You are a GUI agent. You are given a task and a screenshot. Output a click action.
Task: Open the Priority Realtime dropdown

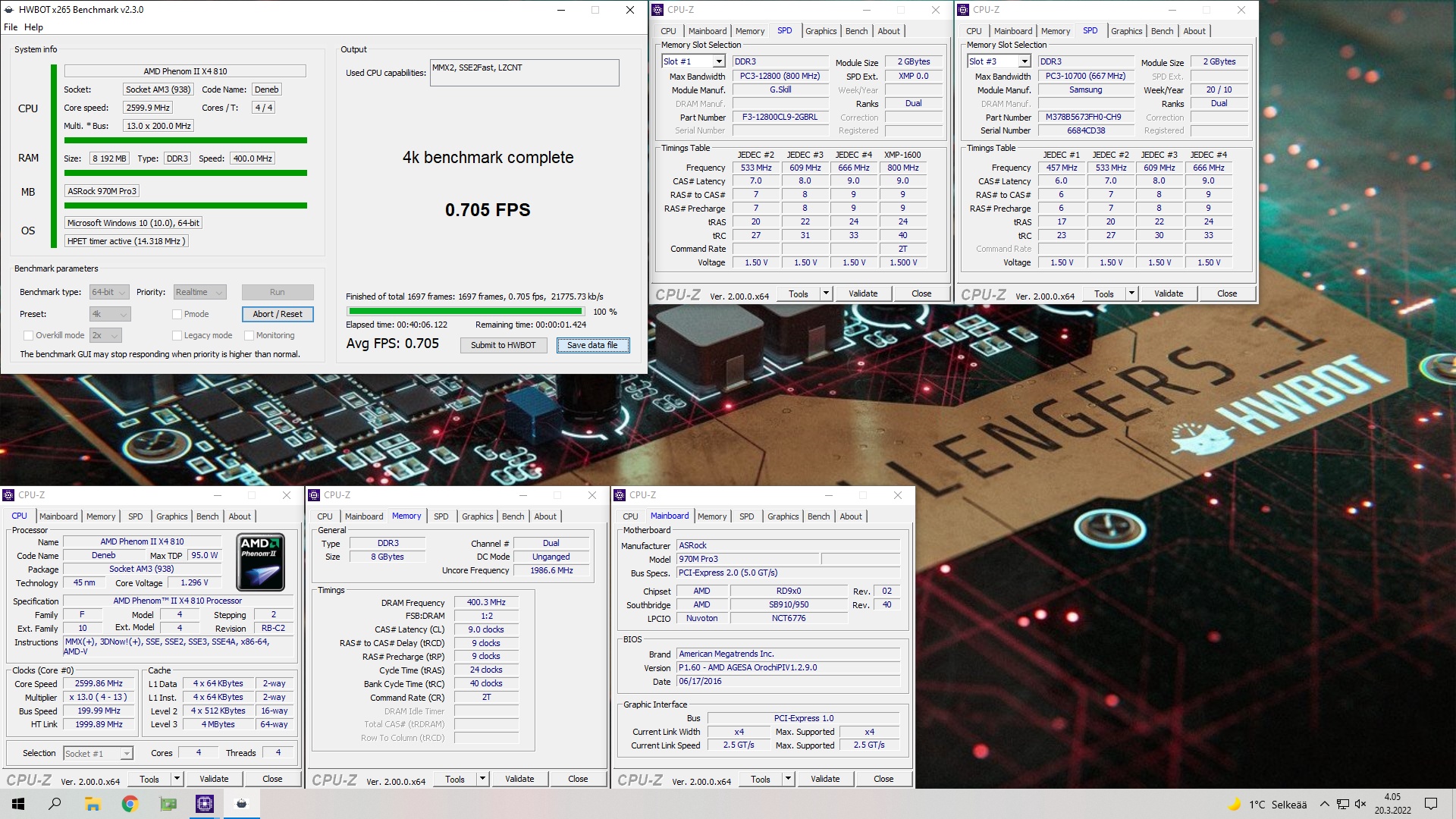[199, 292]
